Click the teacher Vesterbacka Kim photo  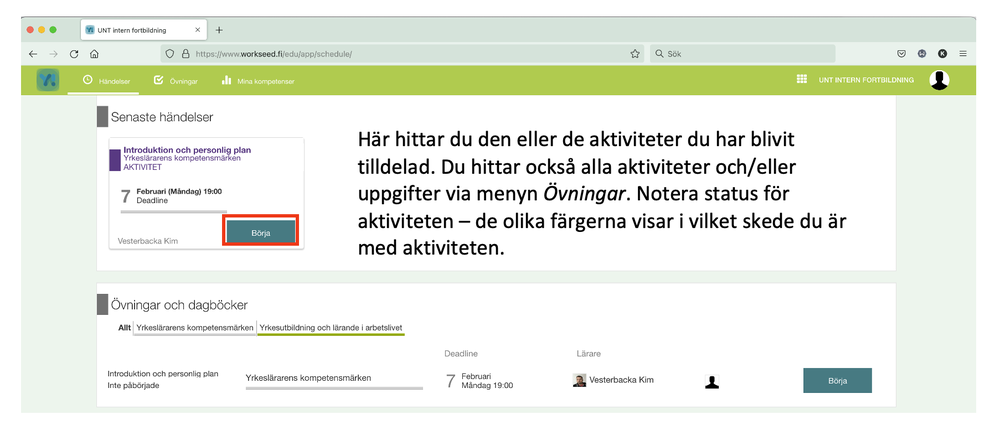point(579,380)
